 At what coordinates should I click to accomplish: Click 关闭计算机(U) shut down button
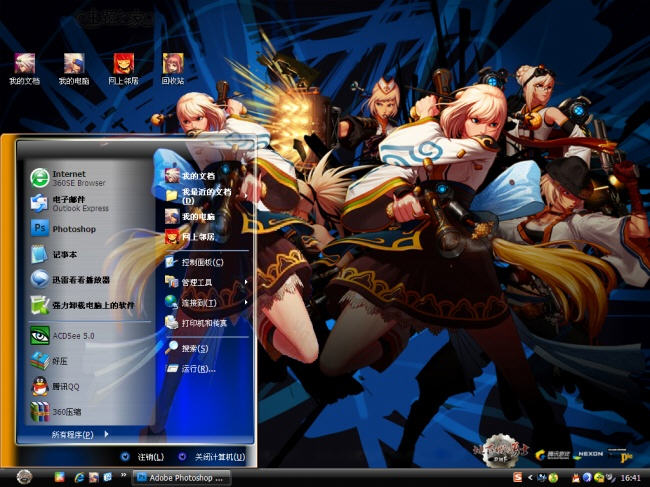(212, 457)
